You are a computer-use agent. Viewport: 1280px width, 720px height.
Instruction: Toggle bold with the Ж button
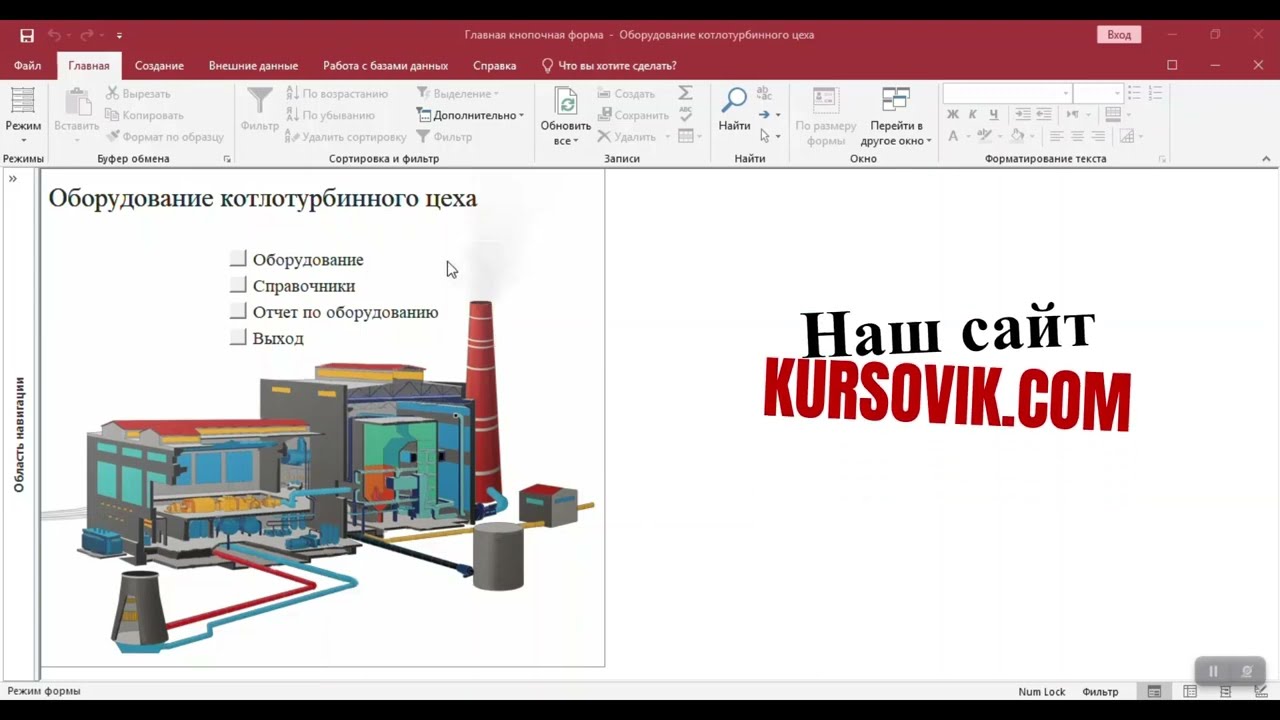953,115
